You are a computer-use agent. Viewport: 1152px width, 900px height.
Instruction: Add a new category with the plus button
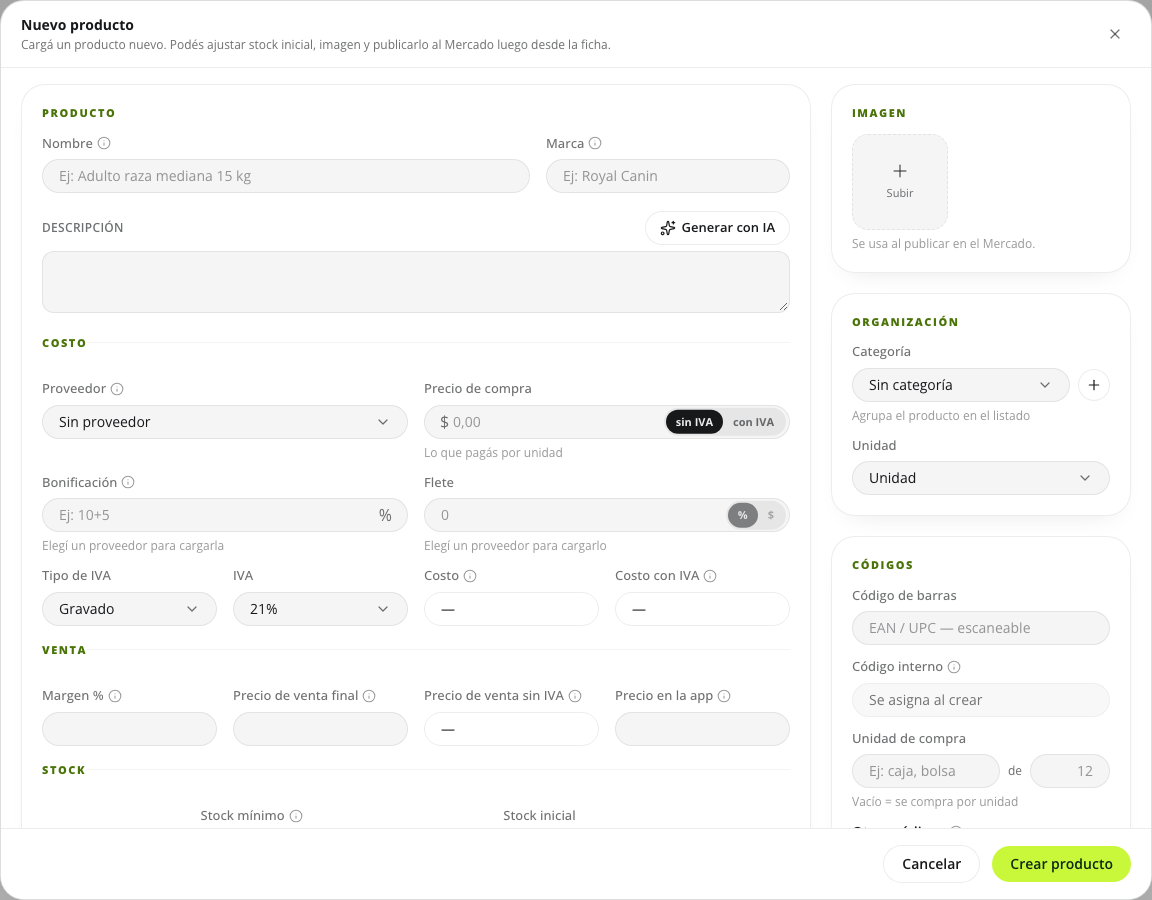pos(1093,385)
